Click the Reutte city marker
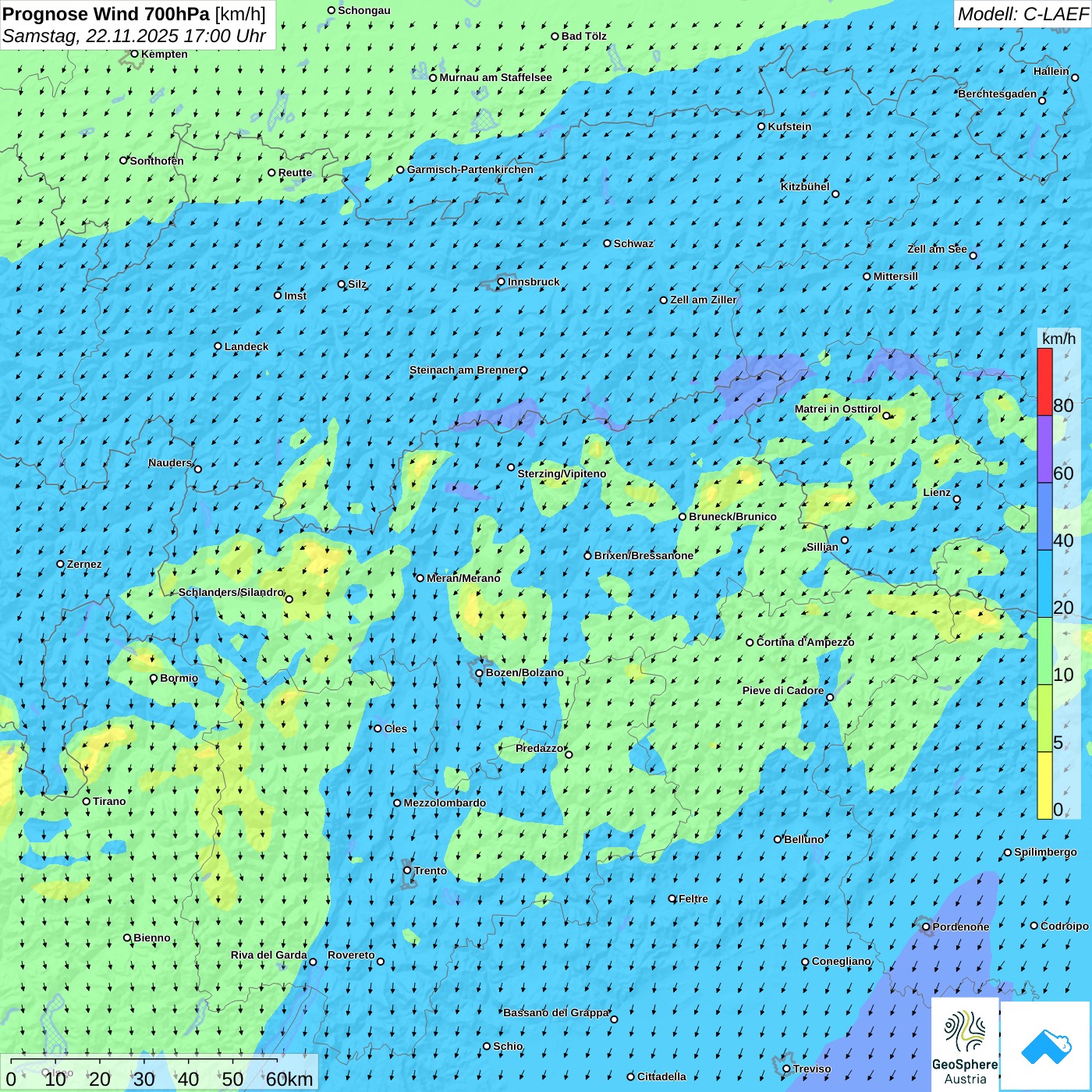 click(x=271, y=172)
